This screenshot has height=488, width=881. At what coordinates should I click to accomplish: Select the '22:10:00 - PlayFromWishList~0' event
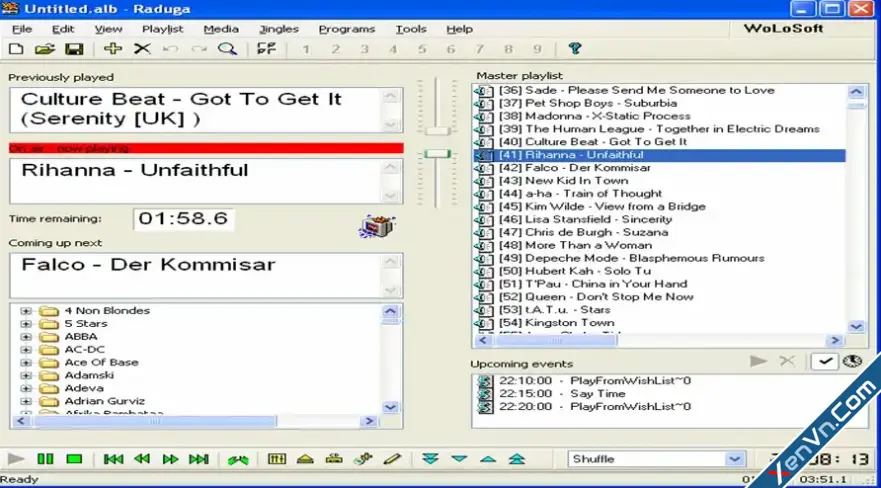(595, 381)
